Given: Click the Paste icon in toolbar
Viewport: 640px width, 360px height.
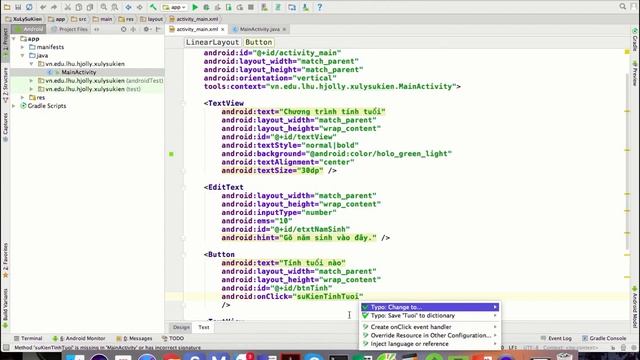Looking at the screenshot, I should (90, 7).
